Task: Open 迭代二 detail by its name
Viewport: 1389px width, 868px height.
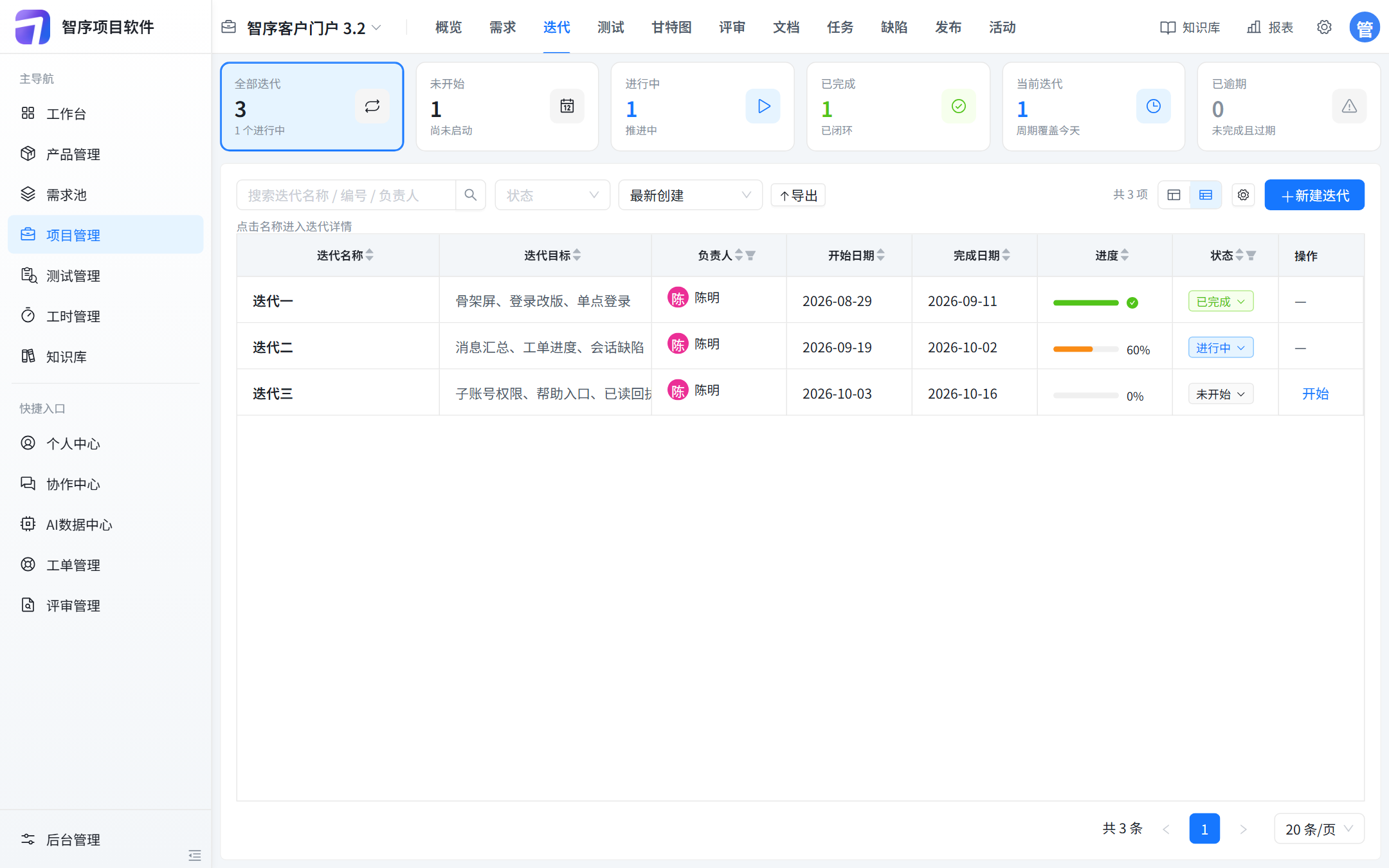Action: 273,347
